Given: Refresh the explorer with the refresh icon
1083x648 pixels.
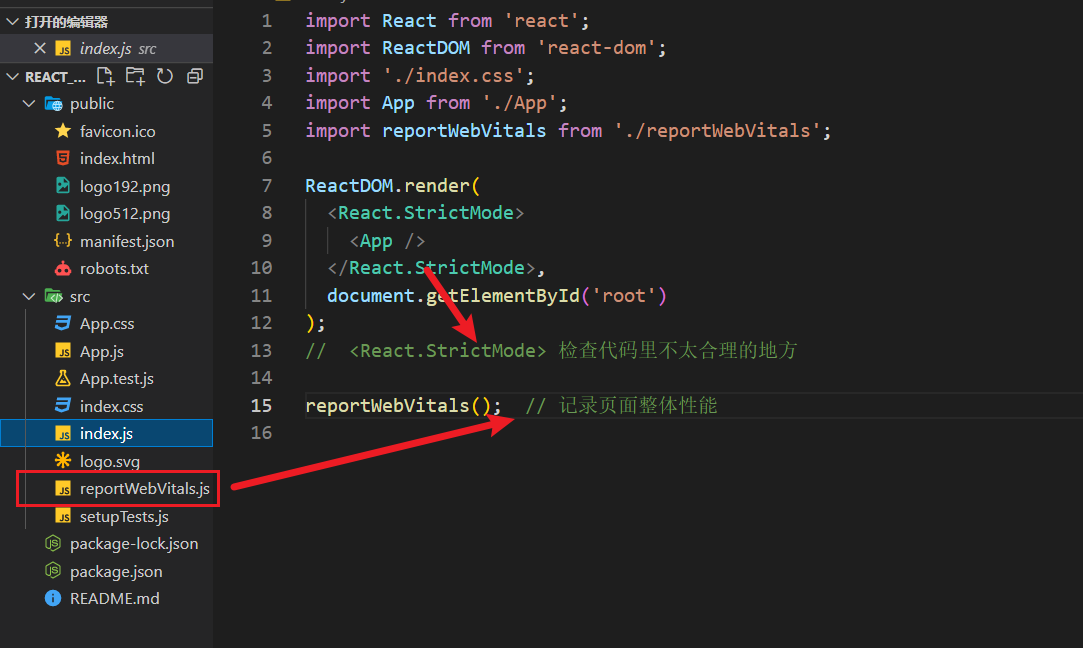Looking at the screenshot, I should click(x=164, y=76).
